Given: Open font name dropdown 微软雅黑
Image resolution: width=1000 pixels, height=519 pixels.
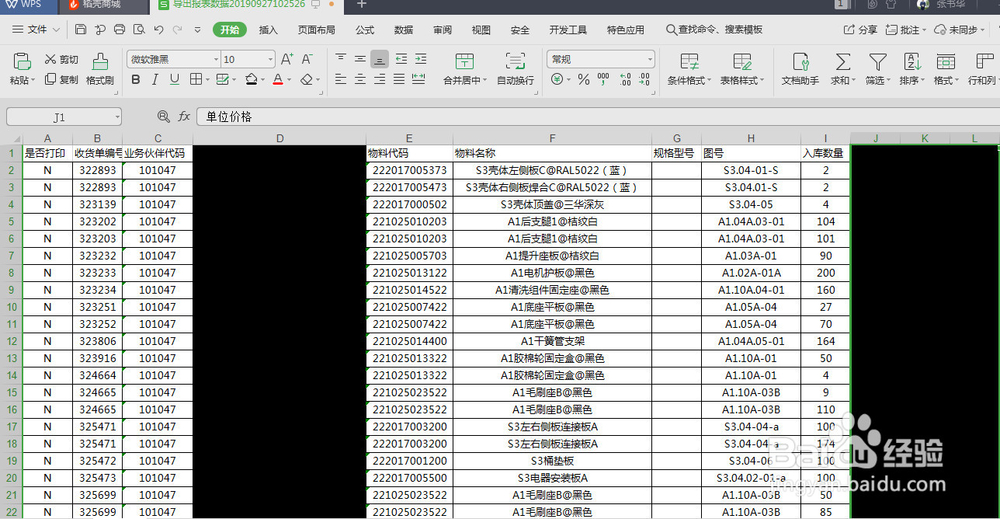Looking at the screenshot, I should click(216, 59).
